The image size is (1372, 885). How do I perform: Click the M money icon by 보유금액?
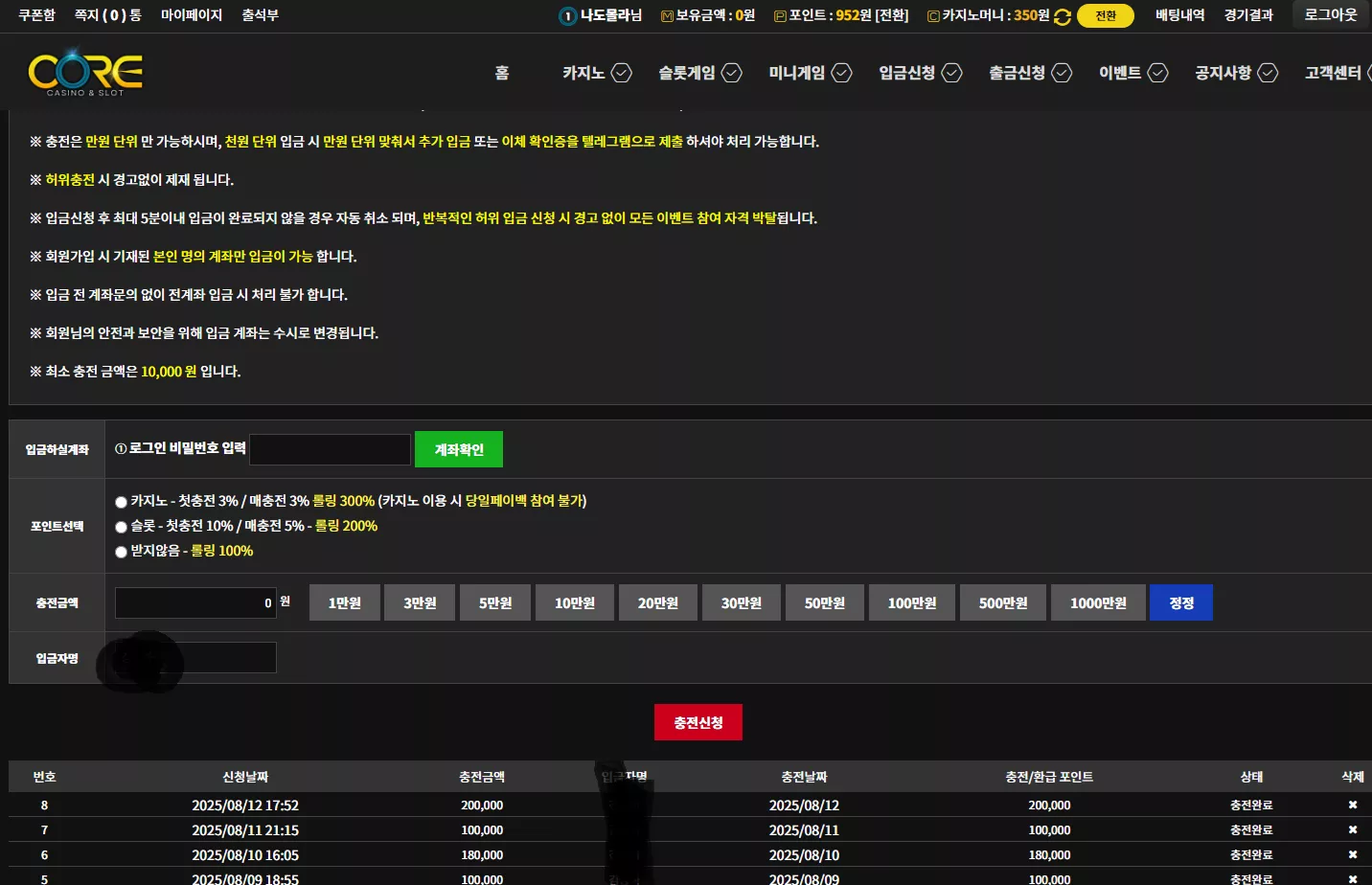(667, 16)
